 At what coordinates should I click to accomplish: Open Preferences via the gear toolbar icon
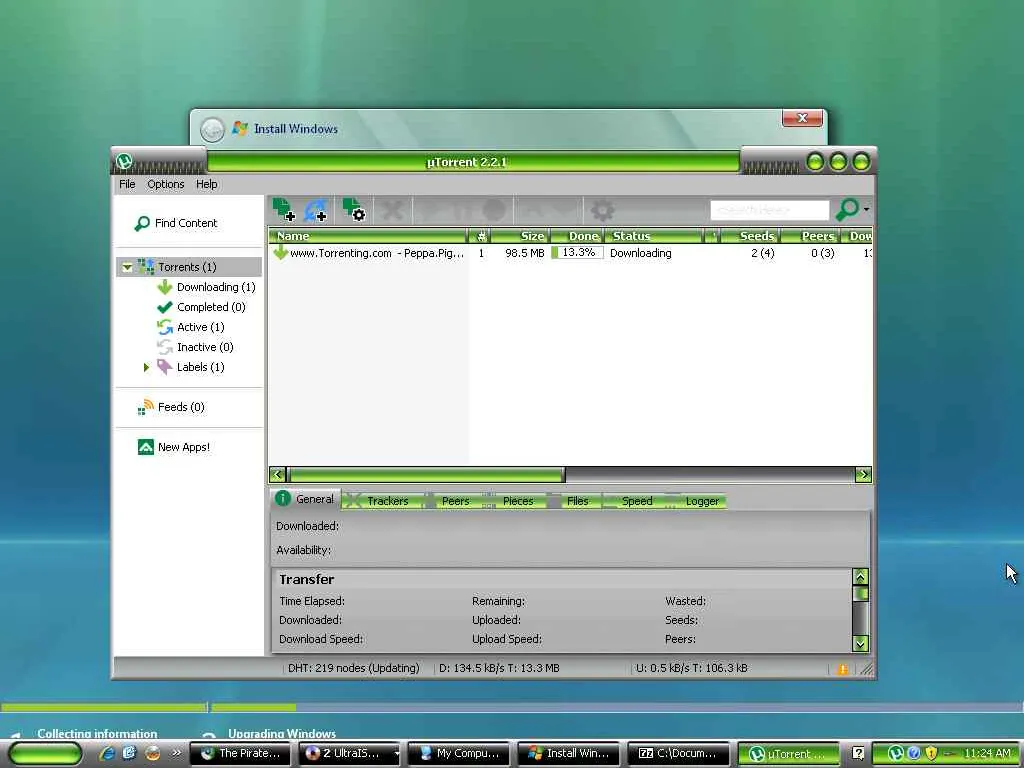[602, 210]
